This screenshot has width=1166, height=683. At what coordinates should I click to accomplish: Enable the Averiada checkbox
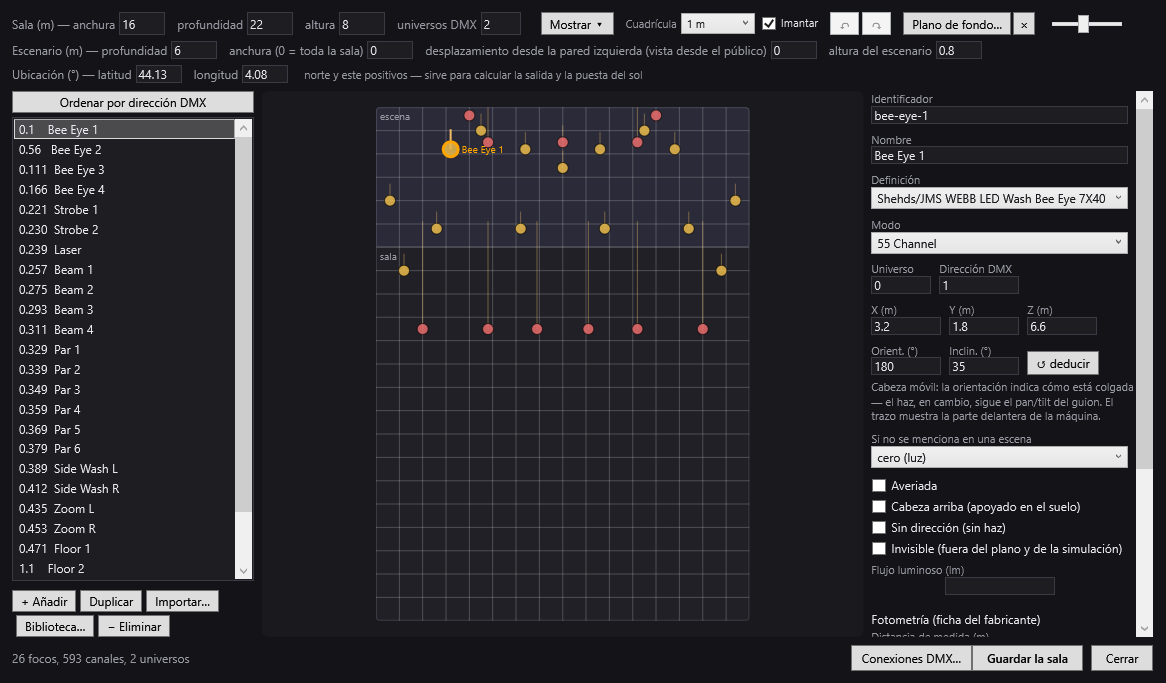pyautogui.click(x=879, y=486)
